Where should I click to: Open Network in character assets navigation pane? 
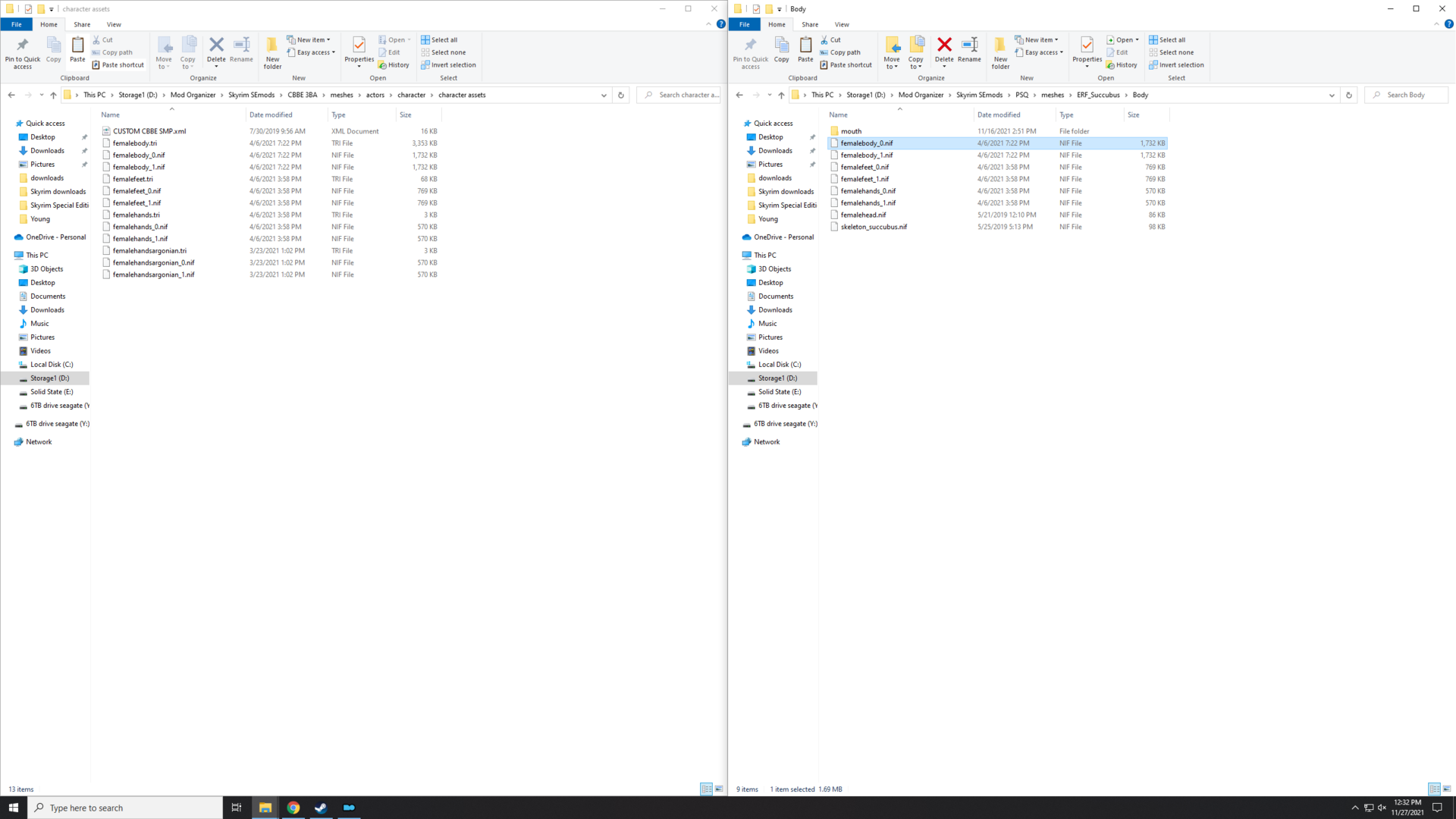[39, 441]
